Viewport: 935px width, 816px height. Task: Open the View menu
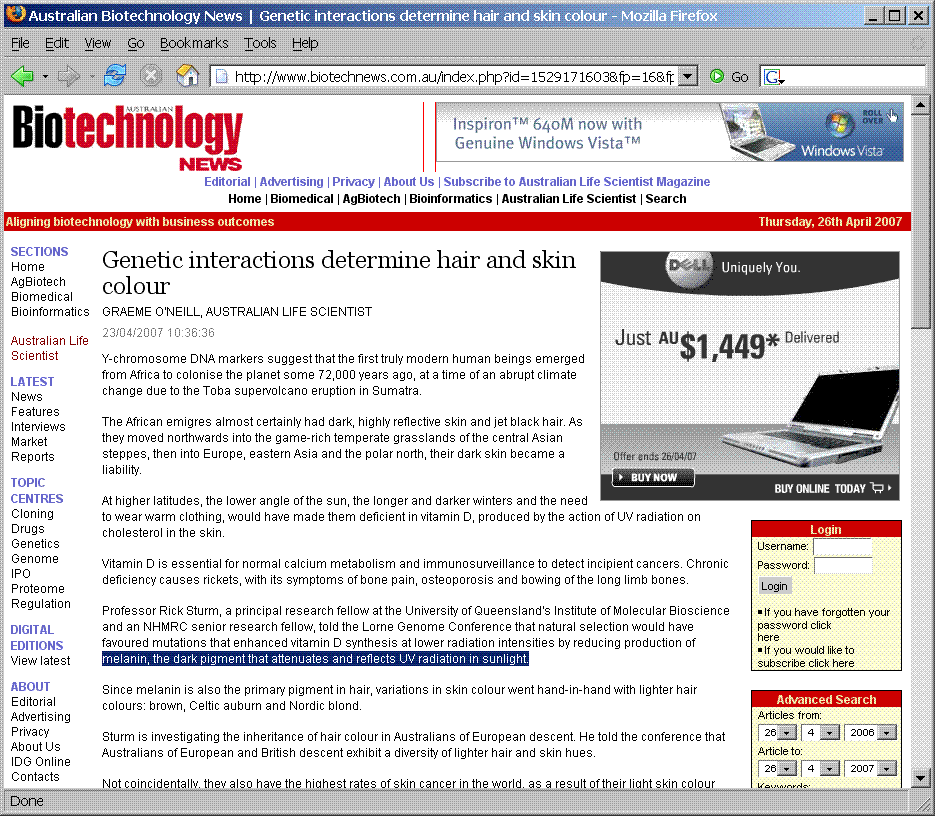click(97, 43)
